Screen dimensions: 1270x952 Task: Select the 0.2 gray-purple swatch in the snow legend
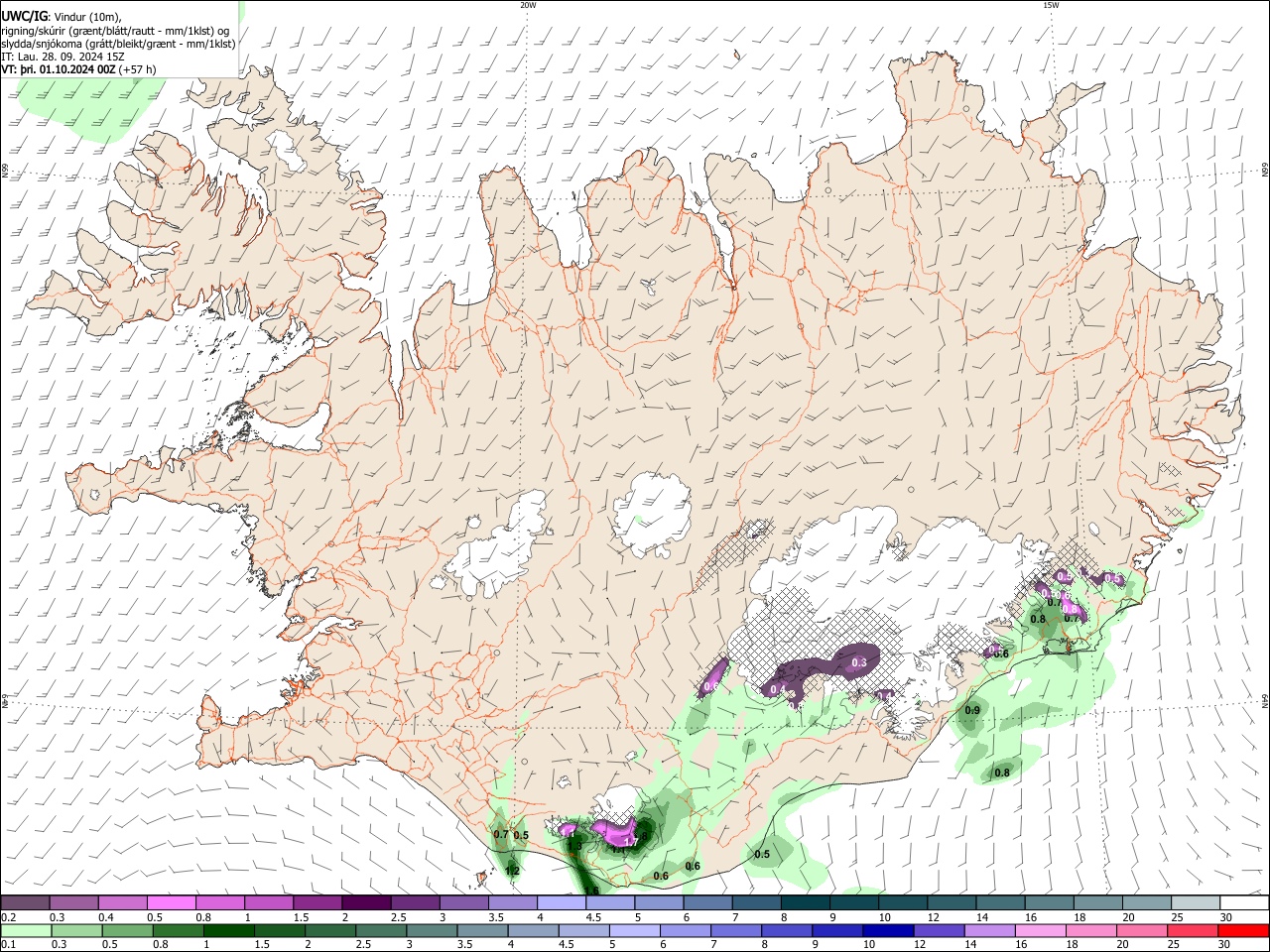point(25,903)
